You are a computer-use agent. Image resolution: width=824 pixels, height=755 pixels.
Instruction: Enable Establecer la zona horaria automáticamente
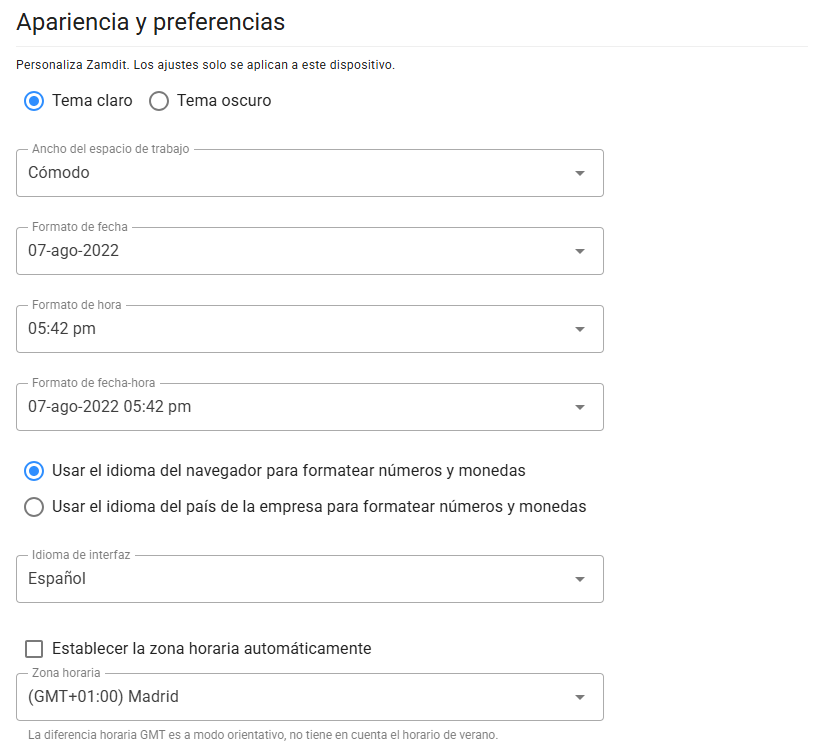[33, 649]
